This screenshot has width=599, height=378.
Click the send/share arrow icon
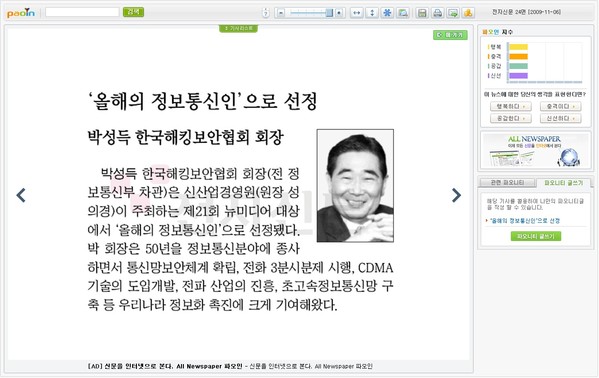click(453, 13)
